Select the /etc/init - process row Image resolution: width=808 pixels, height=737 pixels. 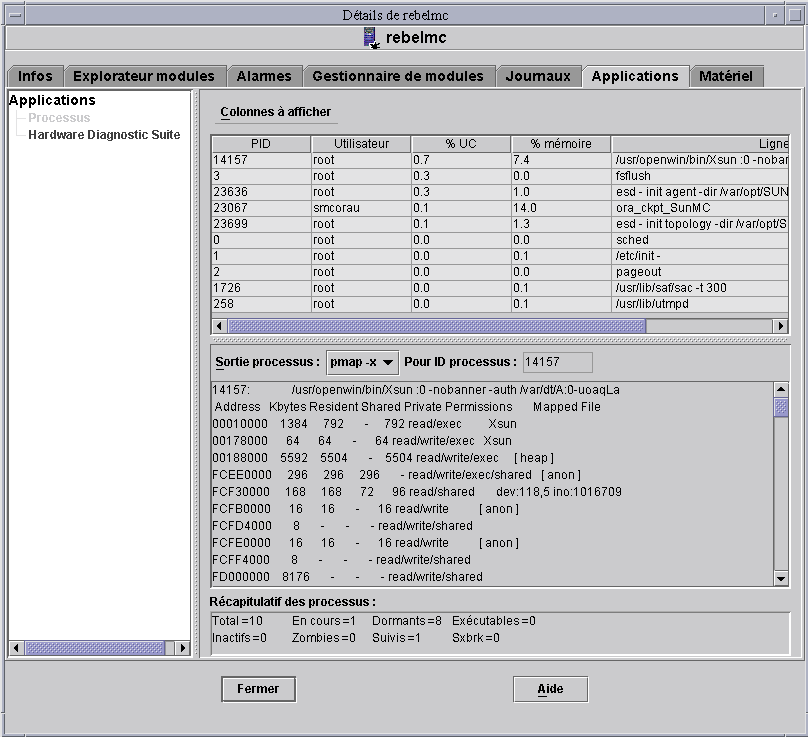coord(500,256)
